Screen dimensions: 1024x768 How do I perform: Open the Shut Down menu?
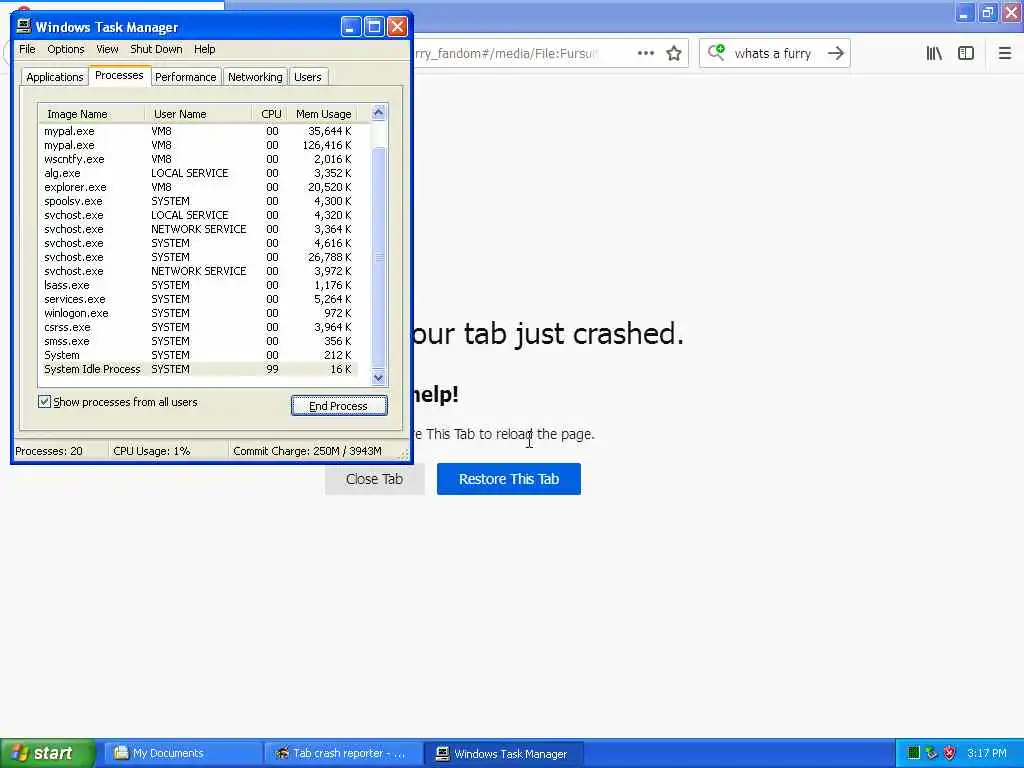(156, 49)
